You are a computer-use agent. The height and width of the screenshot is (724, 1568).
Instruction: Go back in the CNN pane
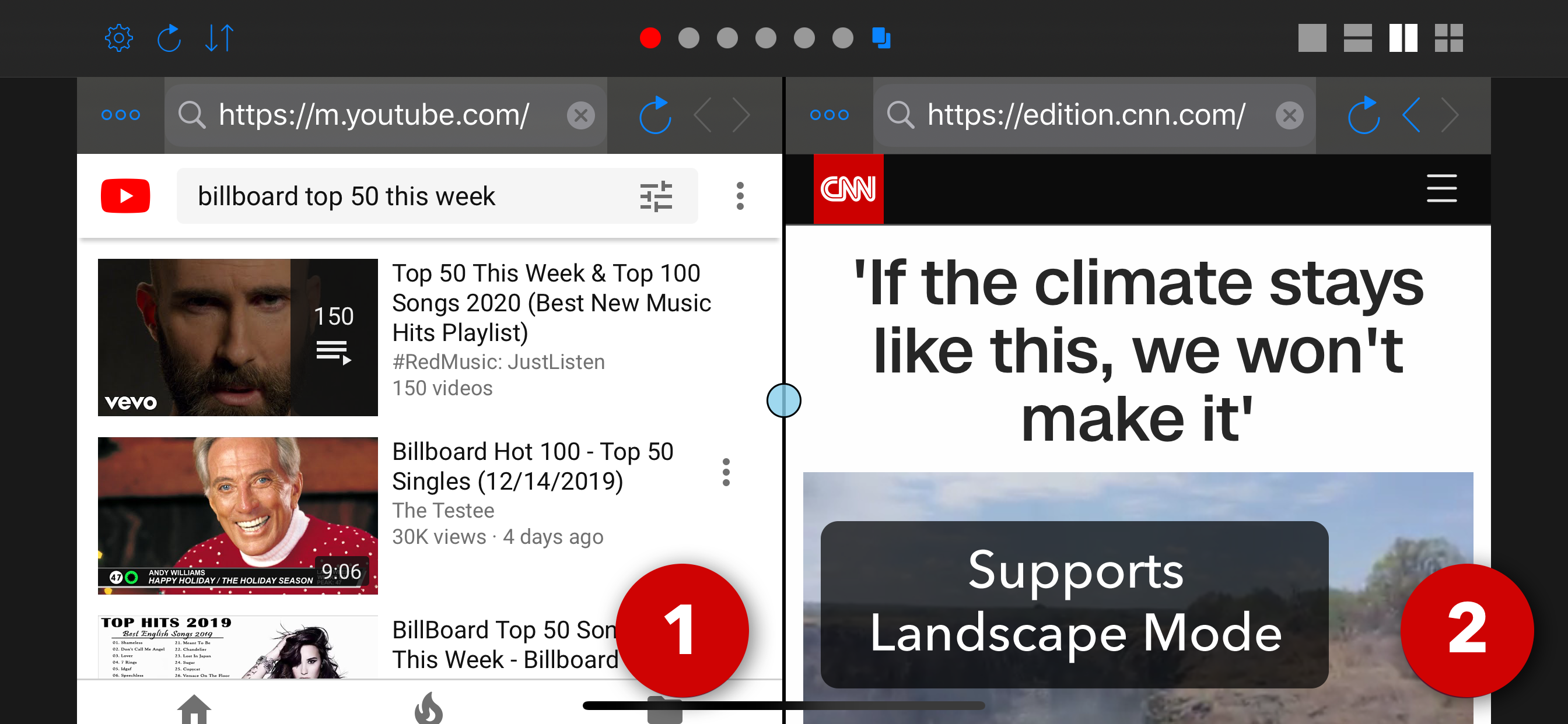[x=1412, y=115]
